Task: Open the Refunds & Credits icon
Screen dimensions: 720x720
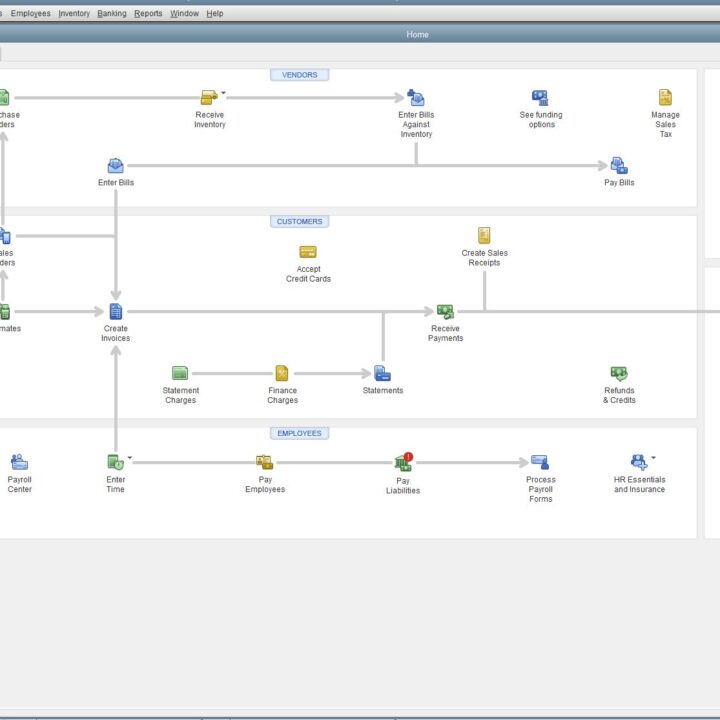Action: coord(619,373)
